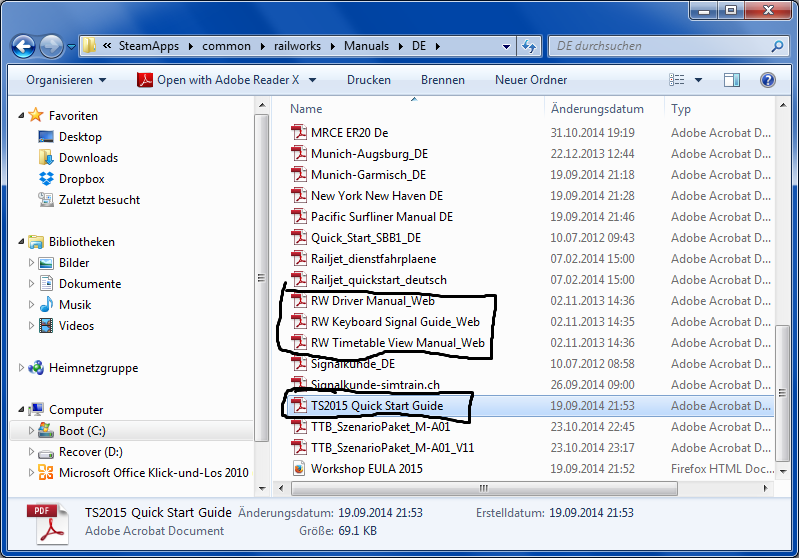Select Boot (C:) drive
The width and height of the screenshot is (799, 558).
coord(82,431)
